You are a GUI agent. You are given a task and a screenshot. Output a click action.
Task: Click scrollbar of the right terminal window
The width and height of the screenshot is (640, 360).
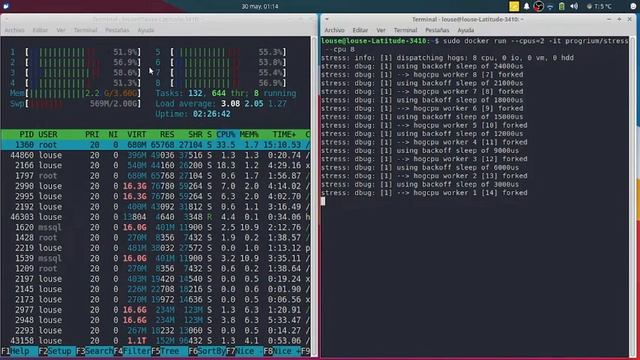(632, 196)
